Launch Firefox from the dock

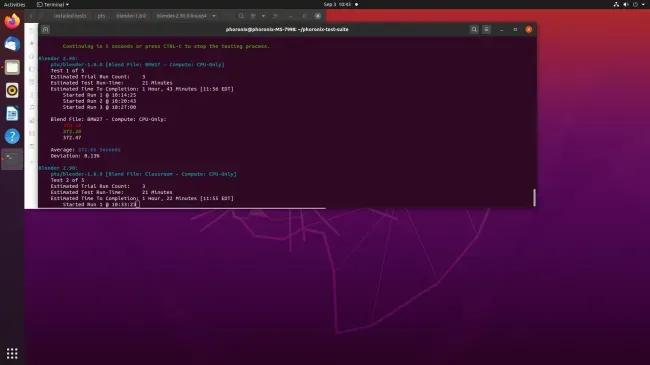click(x=12, y=21)
